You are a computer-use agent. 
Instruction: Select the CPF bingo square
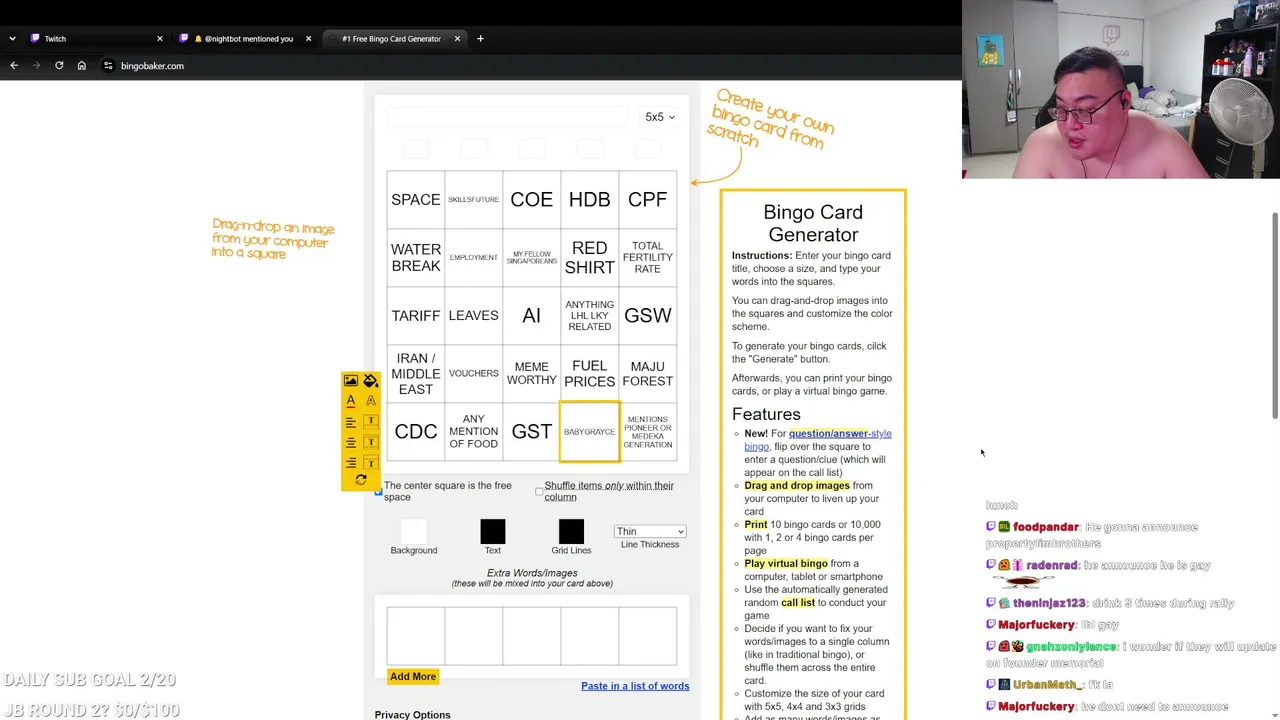pyautogui.click(x=648, y=200)
